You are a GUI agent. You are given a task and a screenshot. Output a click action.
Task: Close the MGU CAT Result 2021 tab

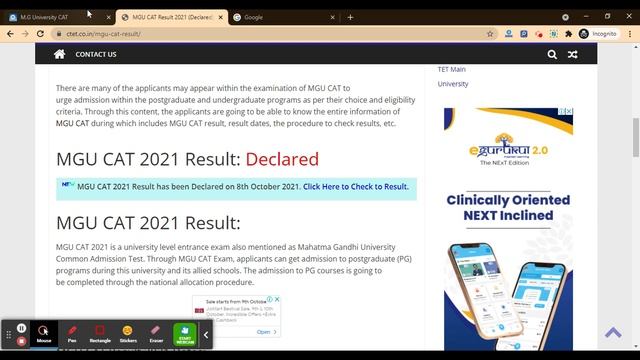[x=220, y=17]
